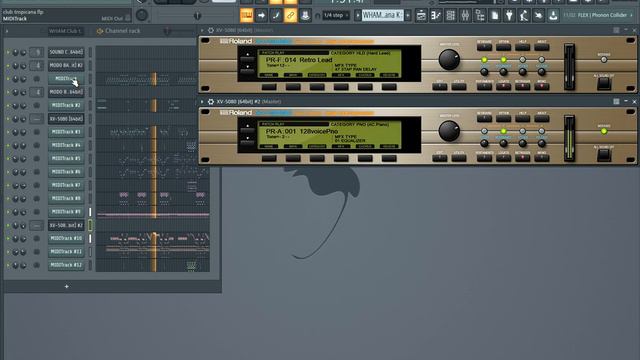Open gear settings of XV-5080 #2 window

[211, 102]
